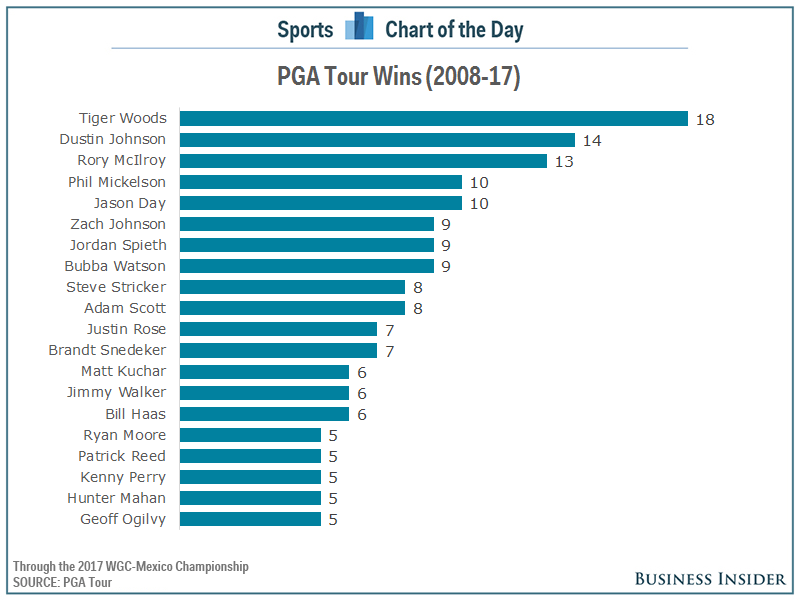Viewport: 800px width, 600px height.
Task: Select the Jason Day bar
Action: [x=320, y=203]
